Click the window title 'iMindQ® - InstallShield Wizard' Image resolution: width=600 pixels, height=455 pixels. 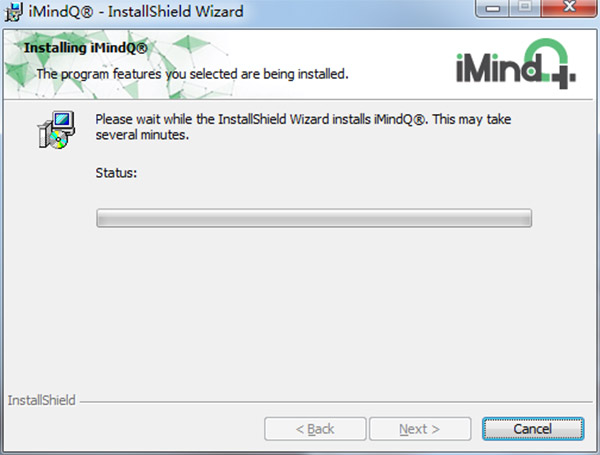136,11
